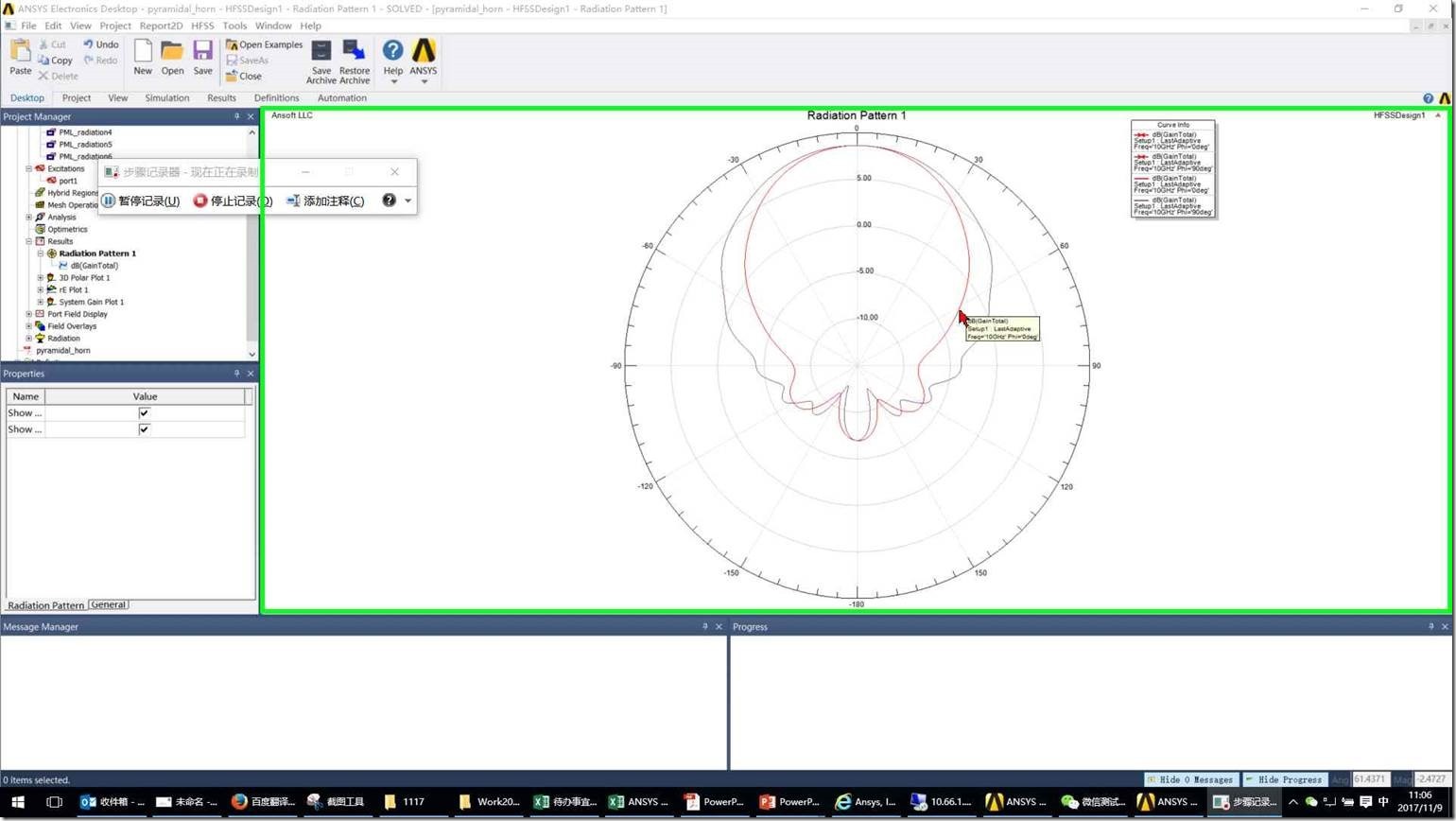This screenshot has width=1456, height=821.
Task: Expand the 3D Polar Plot 1 node
Action: tap(40, 278)
